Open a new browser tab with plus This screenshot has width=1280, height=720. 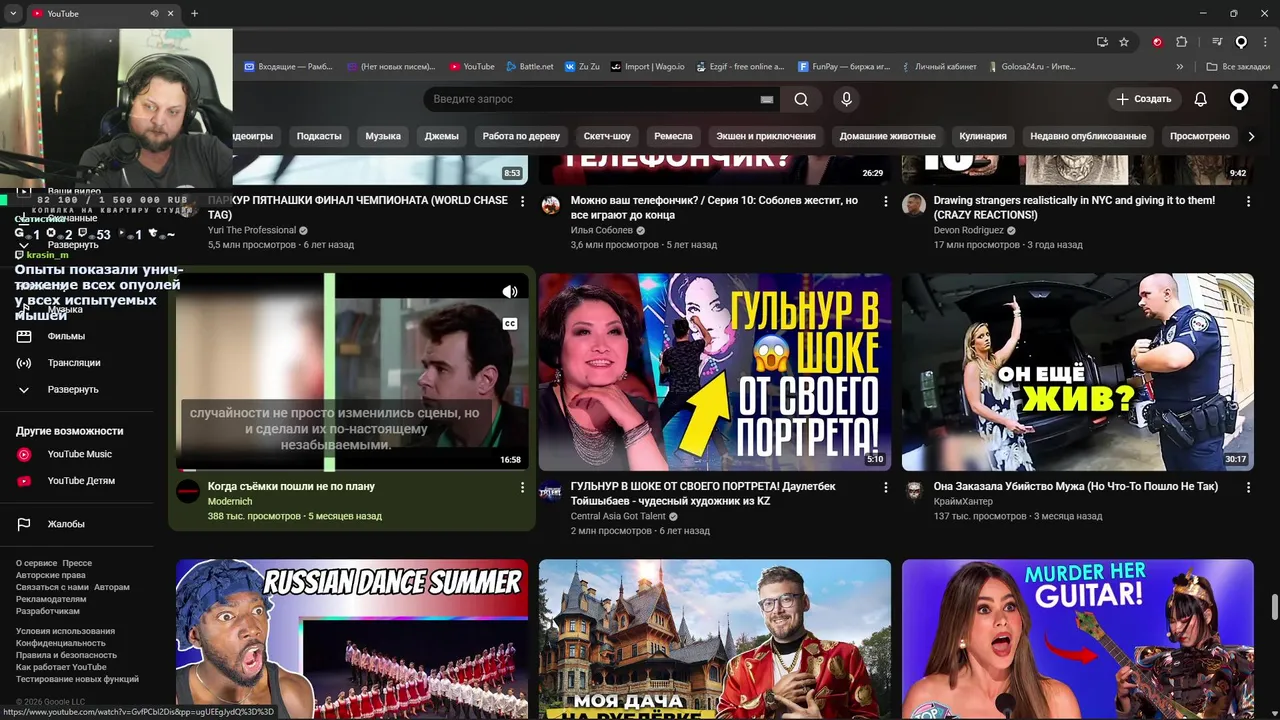[194, 14]
